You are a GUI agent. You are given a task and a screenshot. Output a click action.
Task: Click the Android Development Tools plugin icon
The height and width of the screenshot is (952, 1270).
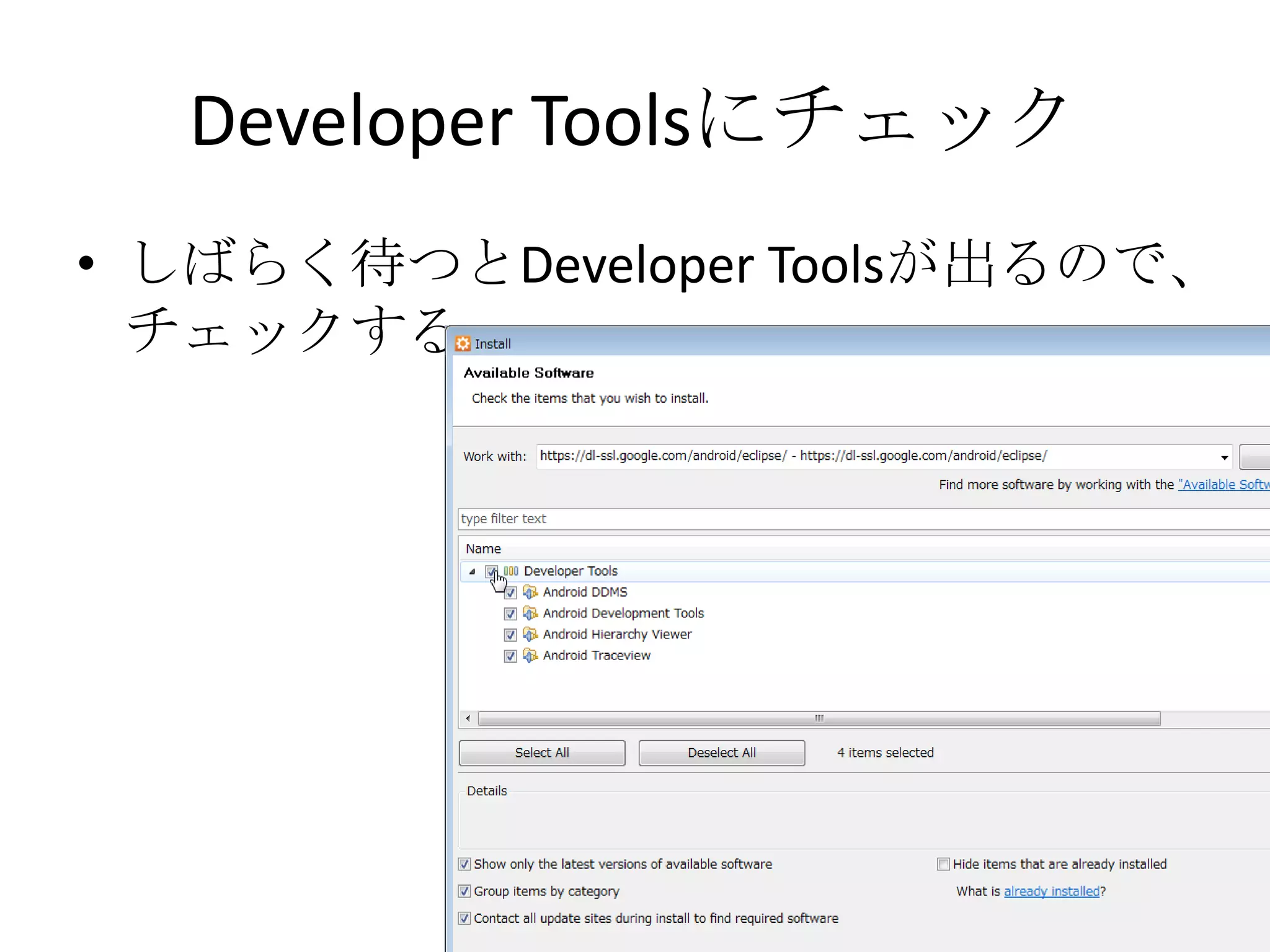click(530, 614)
